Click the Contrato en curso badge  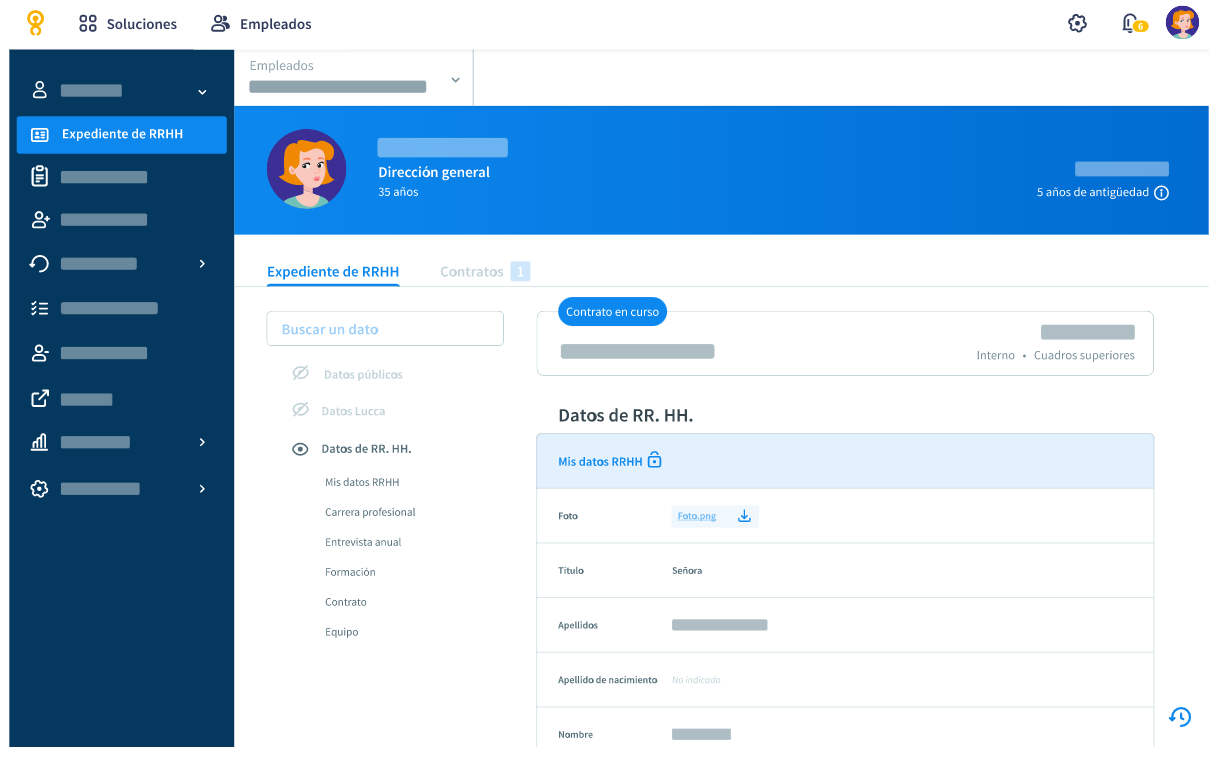click(612, 312)
